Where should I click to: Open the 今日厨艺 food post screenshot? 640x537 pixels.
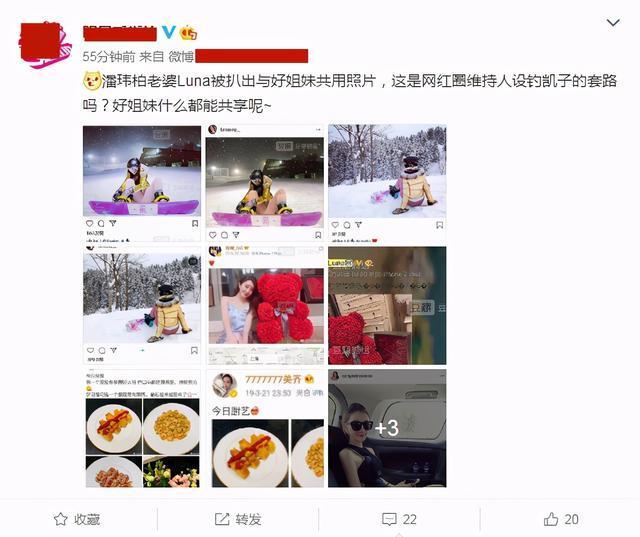pos(264,428)
